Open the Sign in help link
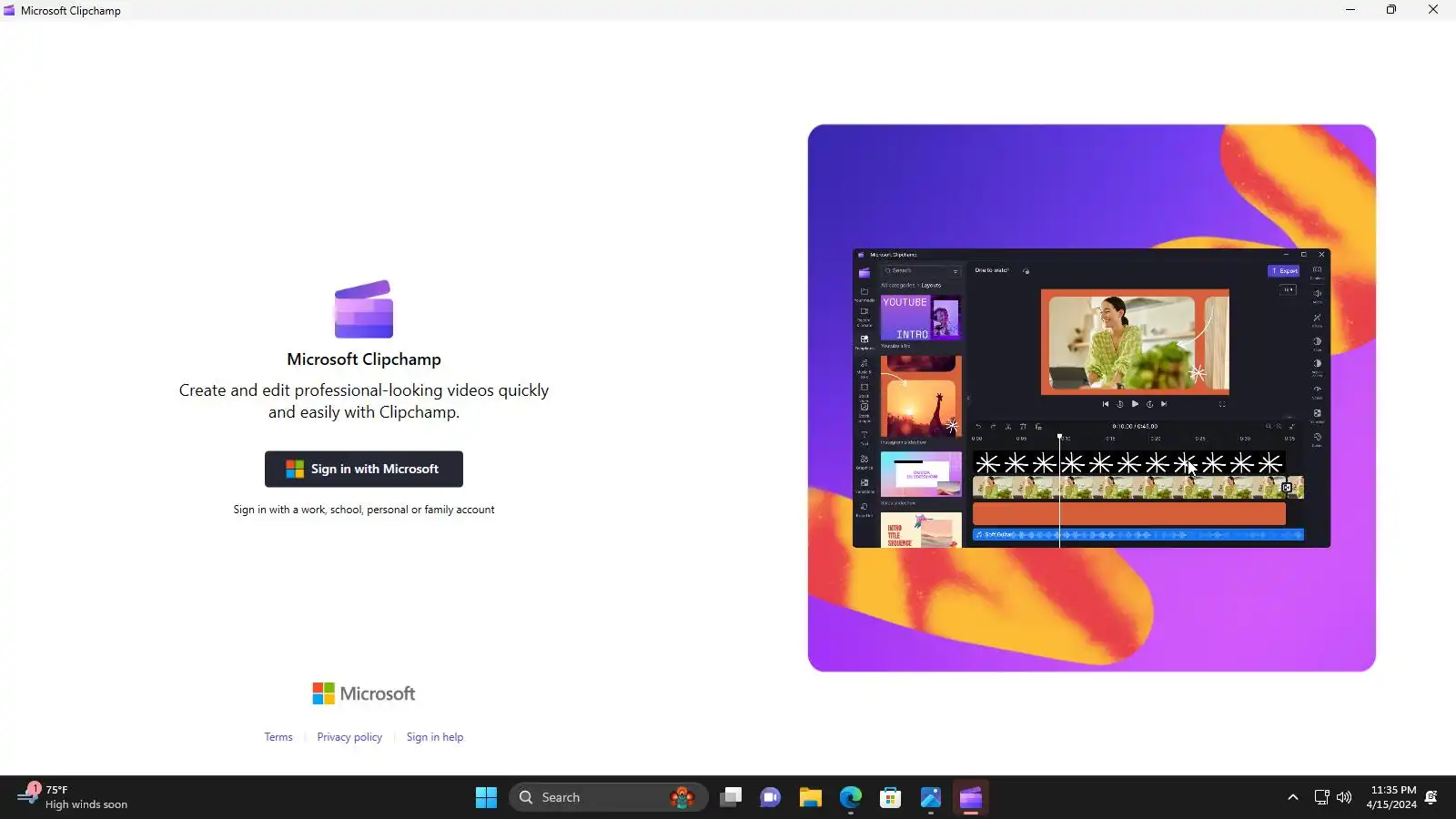Viewport: 1456px width, 819px height. pyautogui.click(x=435, y=737)
